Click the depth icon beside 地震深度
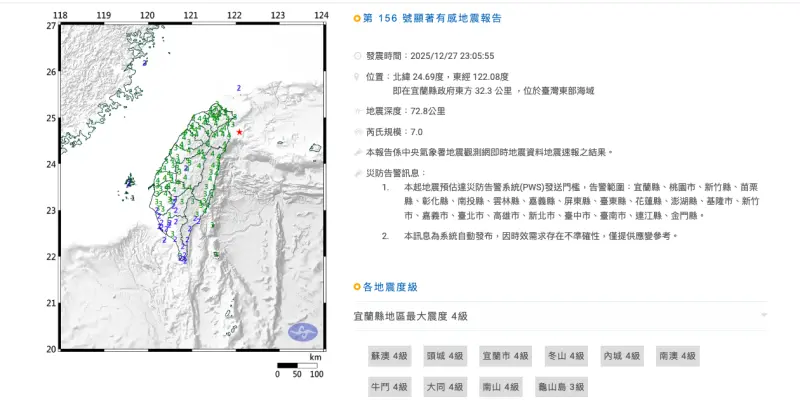Viewport: 800px width, 411px height. [358, 111]
